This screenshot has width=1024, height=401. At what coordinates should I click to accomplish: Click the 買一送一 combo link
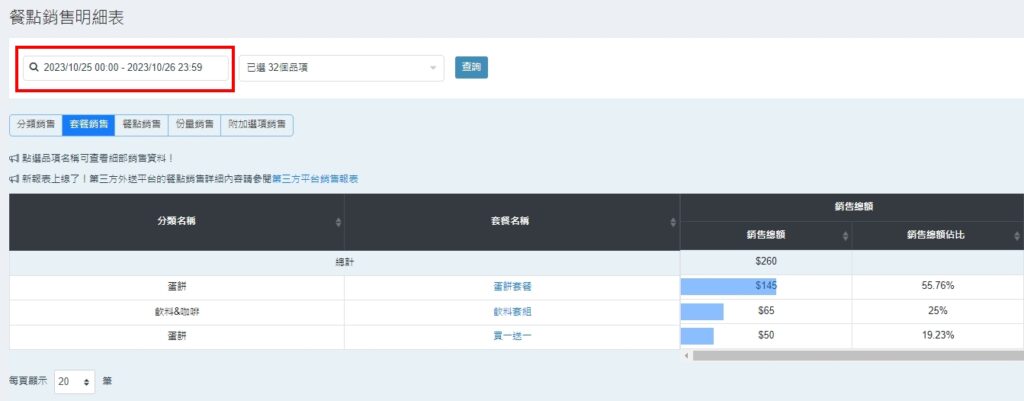click(511, 337)
